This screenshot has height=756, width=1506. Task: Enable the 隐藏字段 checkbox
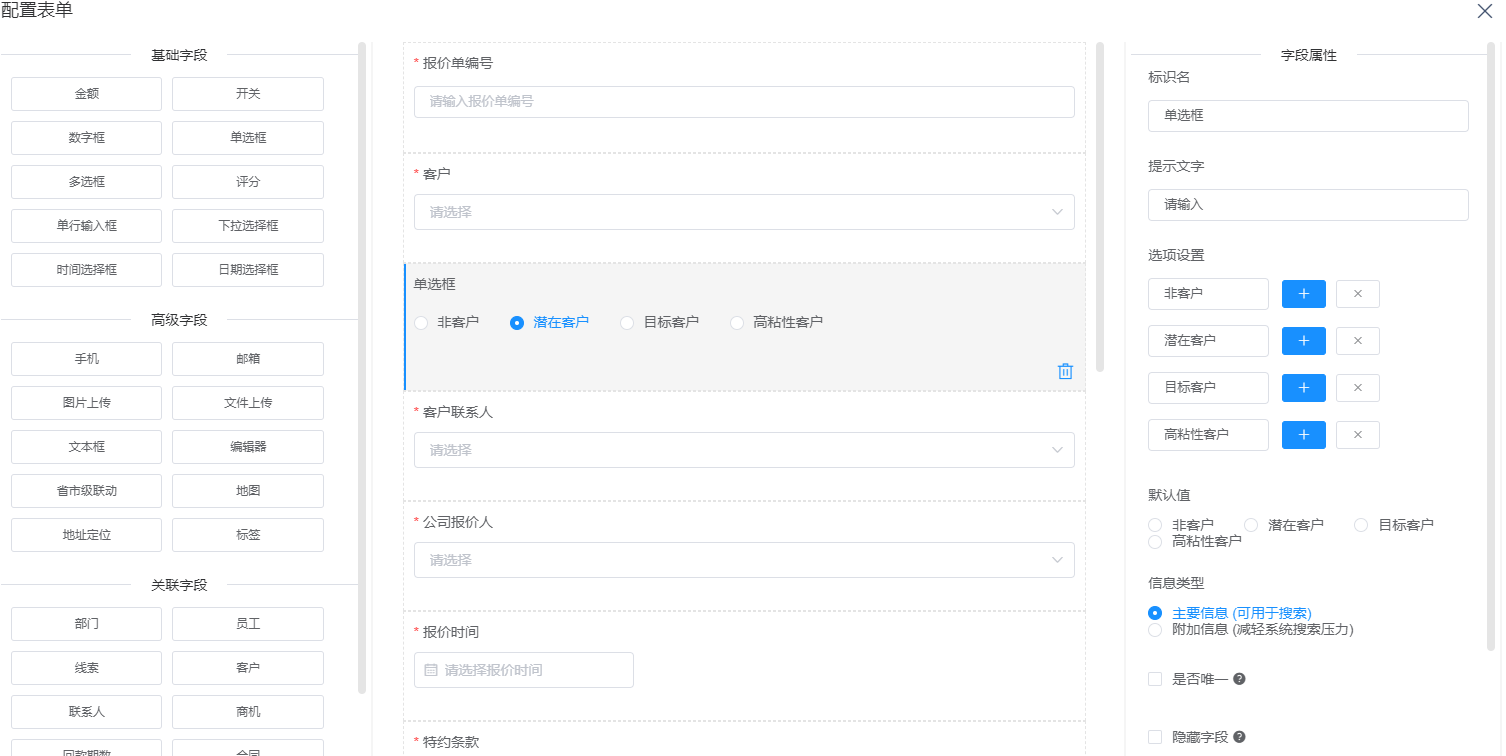1155,737
